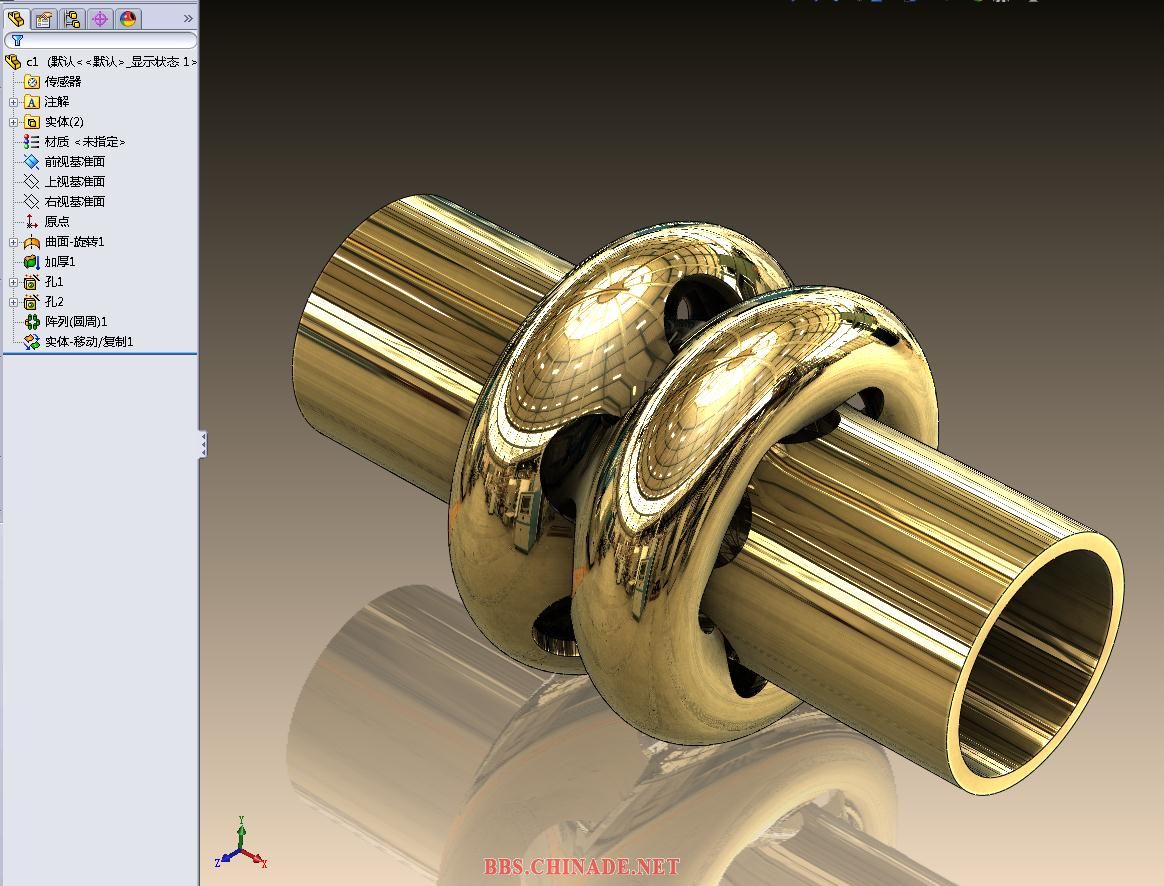Open the FeatureManager design tree tab

pyautogui.click(x=16, y=19)
